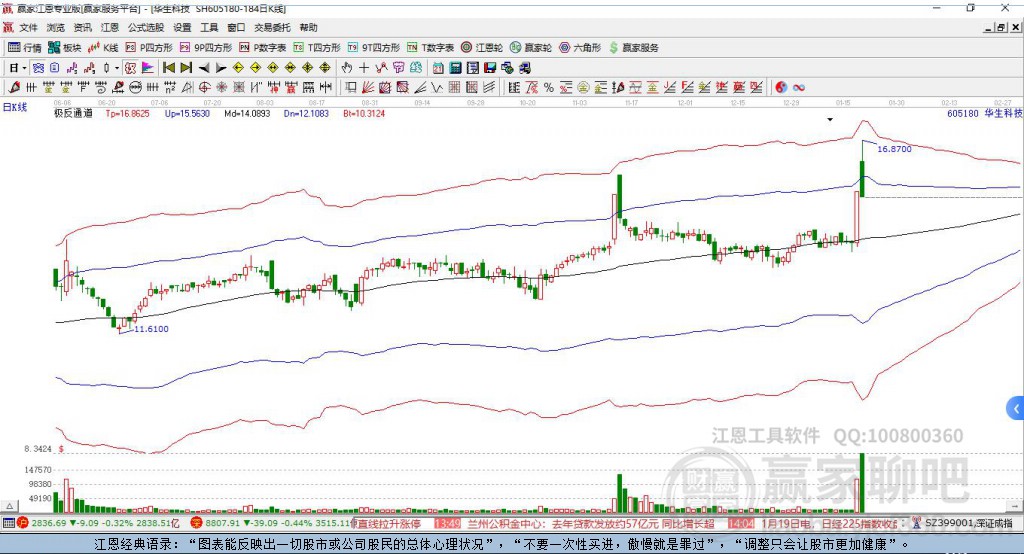Image resolution: width=1024 pixels, height=554 pixels.
Task: Click the status bar grid icon
Action: (x=8, y=523)
